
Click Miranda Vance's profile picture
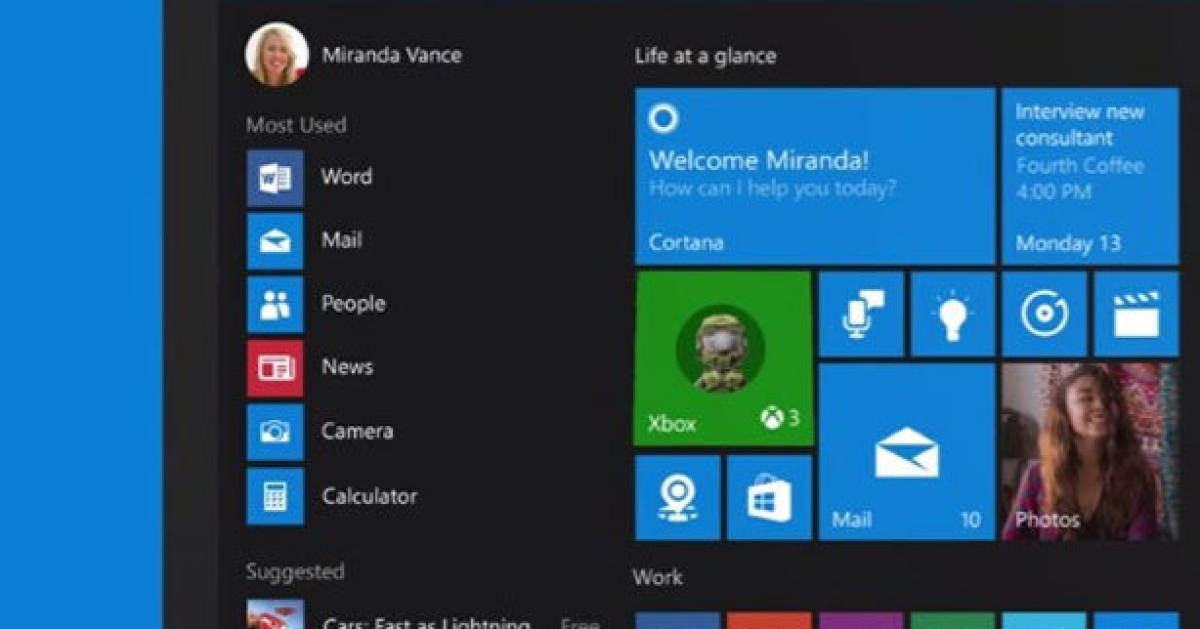(x=276, y=55)
